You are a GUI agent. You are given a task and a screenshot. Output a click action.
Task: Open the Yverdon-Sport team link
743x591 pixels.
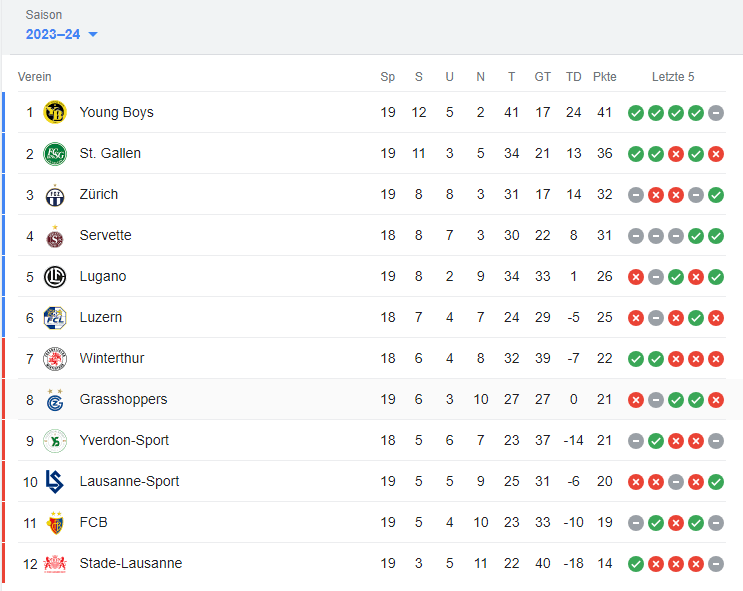[x=124, y=440]
